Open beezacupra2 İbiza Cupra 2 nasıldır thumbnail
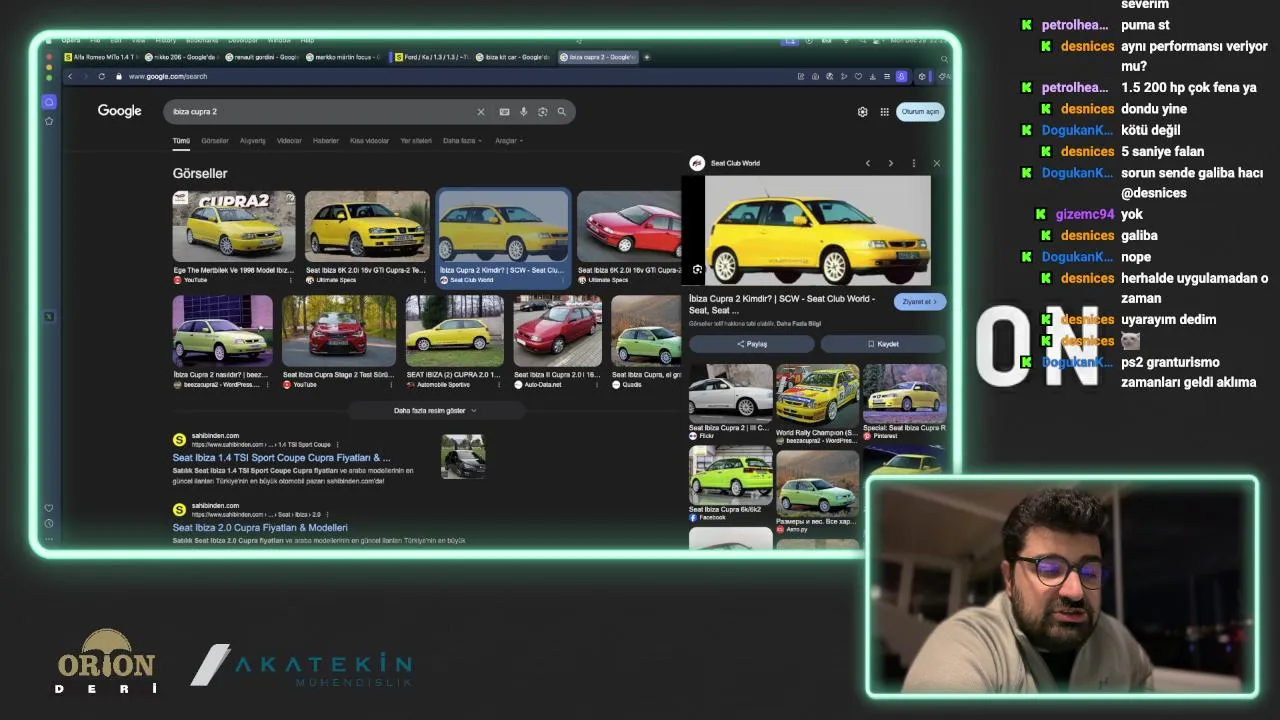This screenshot has height=720, width=1280. [222, 330]
